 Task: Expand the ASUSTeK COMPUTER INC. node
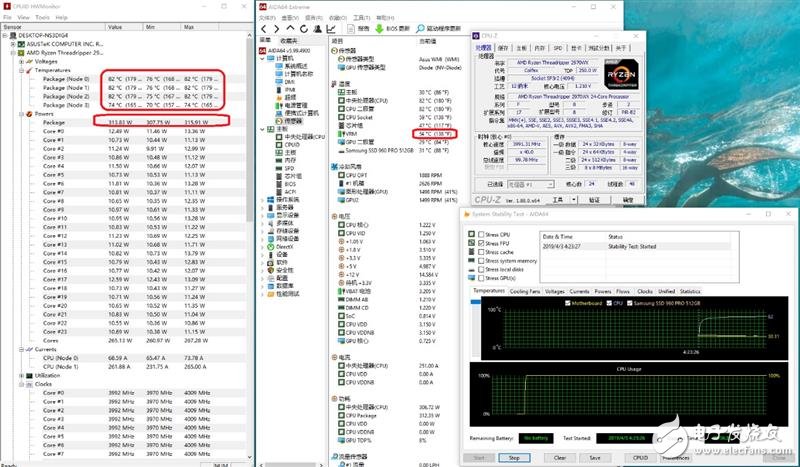pyautogui.click(x=13, y=44)
